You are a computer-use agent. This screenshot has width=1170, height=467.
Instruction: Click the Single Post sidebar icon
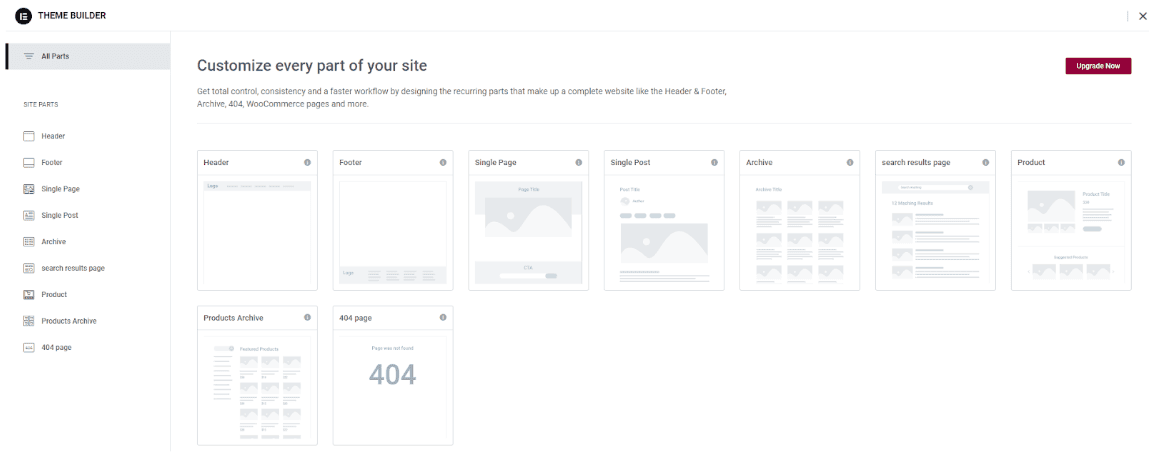[x=29, y=216]
